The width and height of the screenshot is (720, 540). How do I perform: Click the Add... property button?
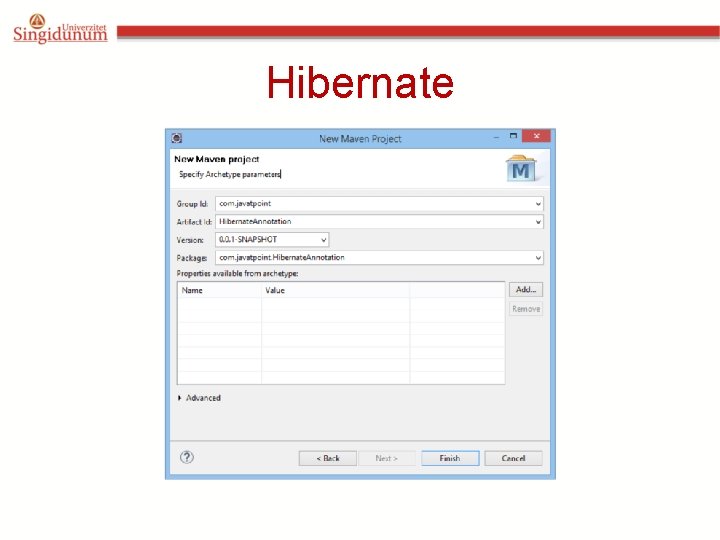(x=526, y=289)
